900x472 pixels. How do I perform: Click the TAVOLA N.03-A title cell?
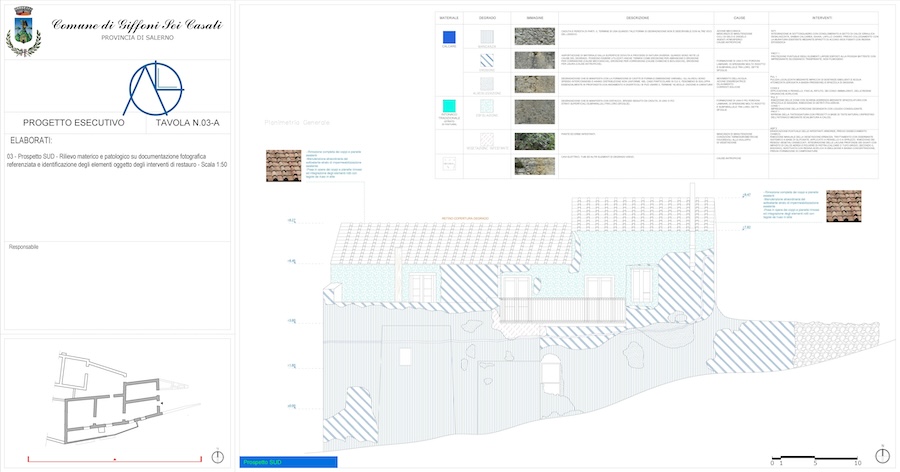[x=192, y=122]
